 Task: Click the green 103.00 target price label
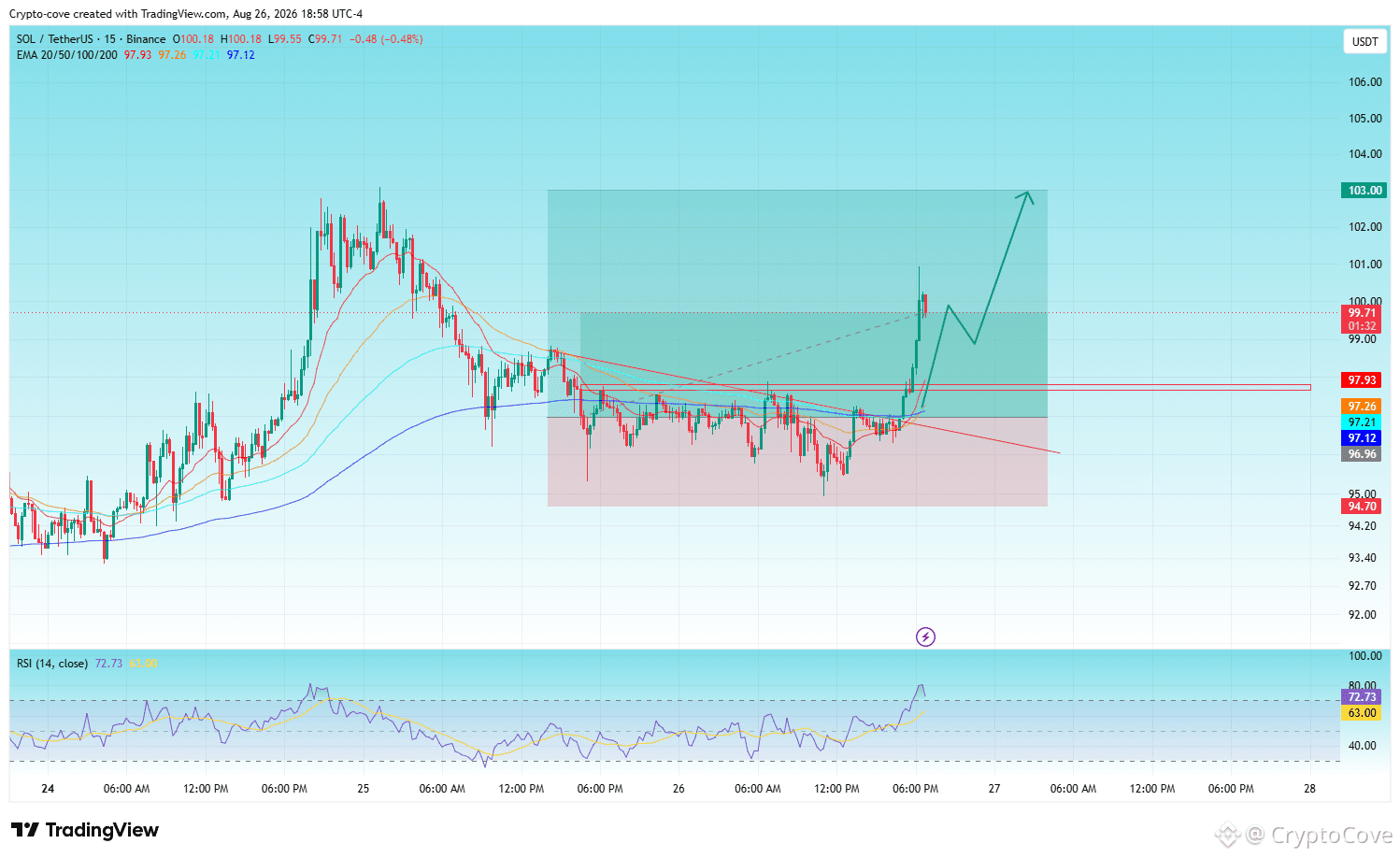click(x=1364, y=191)
